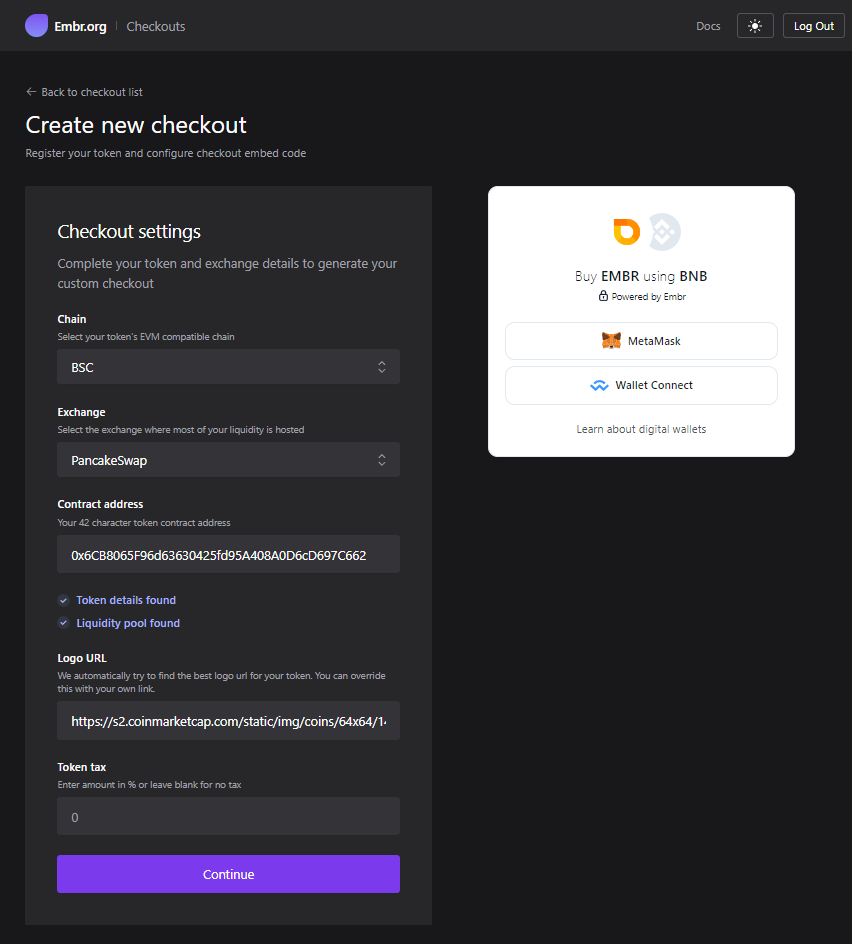Click the orange EMBR token logo
Image resolution: width=852 pixels, height=944 pixels.
tap(626, 232)
